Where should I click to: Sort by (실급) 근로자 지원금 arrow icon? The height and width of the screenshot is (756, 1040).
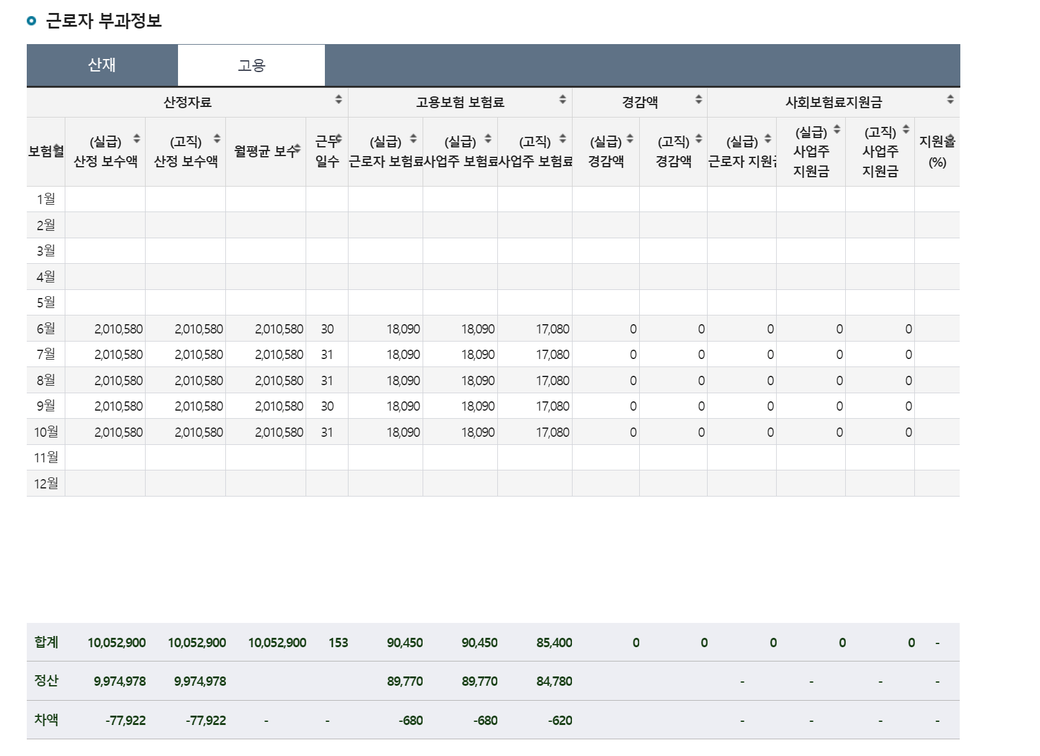tap(767, 139)
